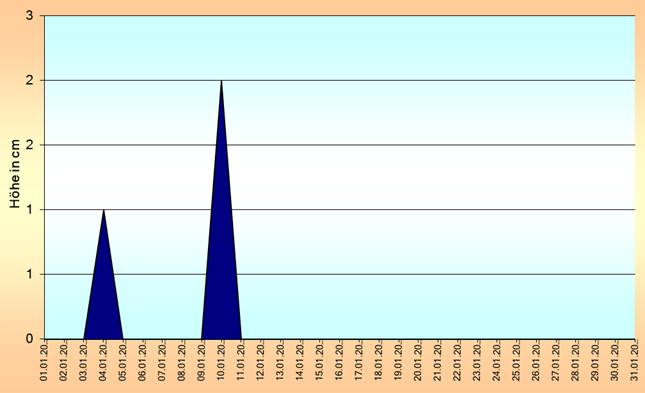Click the date label "17.01.20"
This screenshot has width=645, height=393.
click(360, 362)
